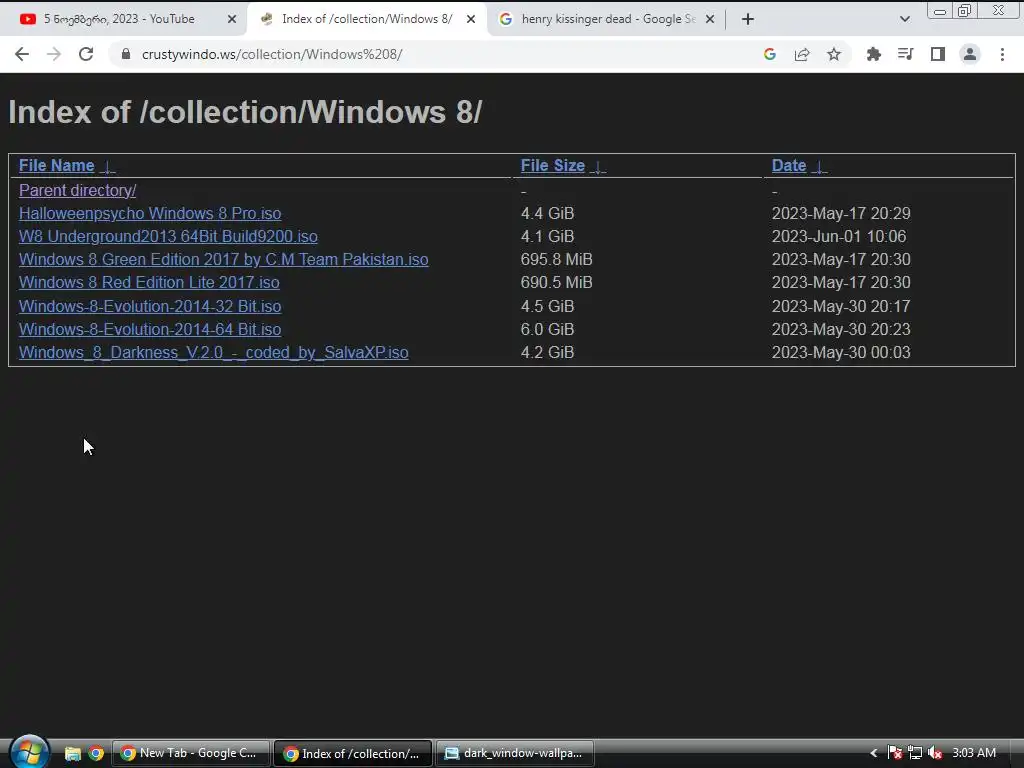
Task: Click the 6.0 GiB size cell
Action: tap(547, 329)
